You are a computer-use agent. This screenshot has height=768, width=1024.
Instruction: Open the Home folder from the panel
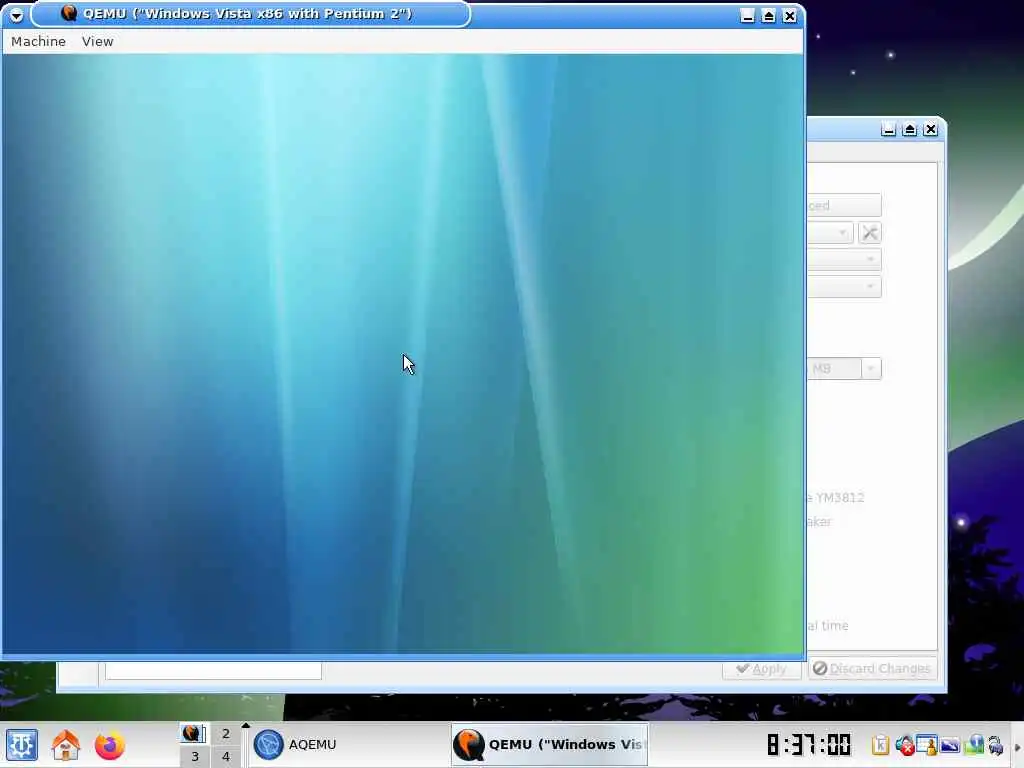66,745
